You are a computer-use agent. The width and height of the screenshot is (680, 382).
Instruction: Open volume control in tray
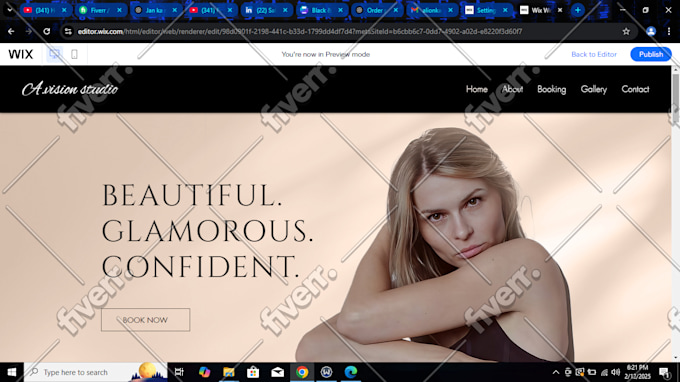point(615,372)
